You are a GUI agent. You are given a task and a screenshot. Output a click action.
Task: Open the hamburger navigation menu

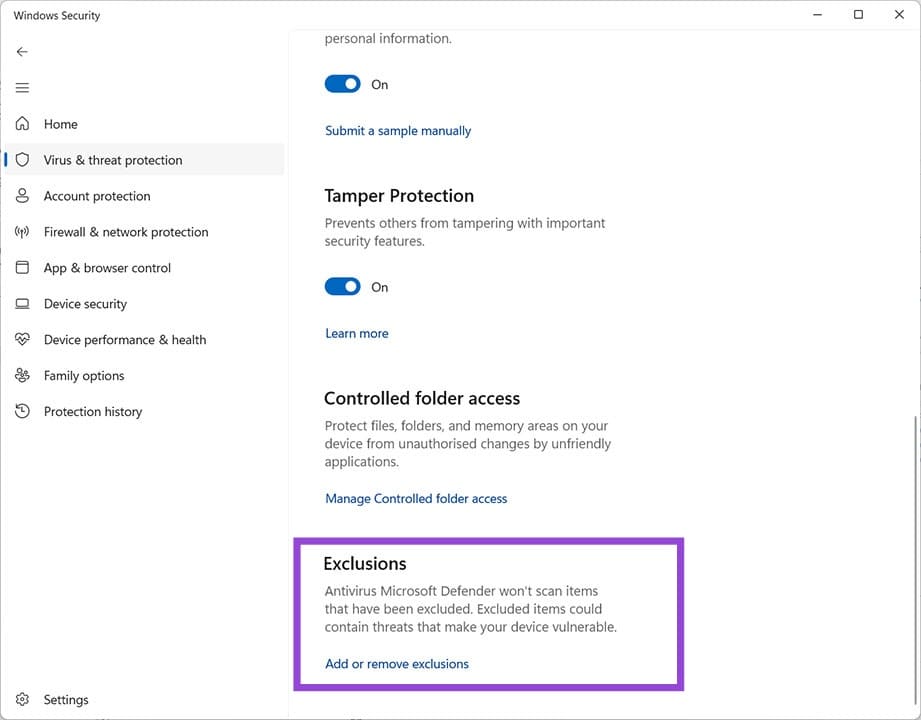coord(22,88)
